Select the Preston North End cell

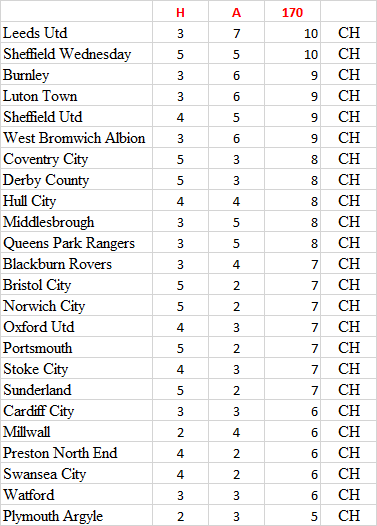[77, 453]
